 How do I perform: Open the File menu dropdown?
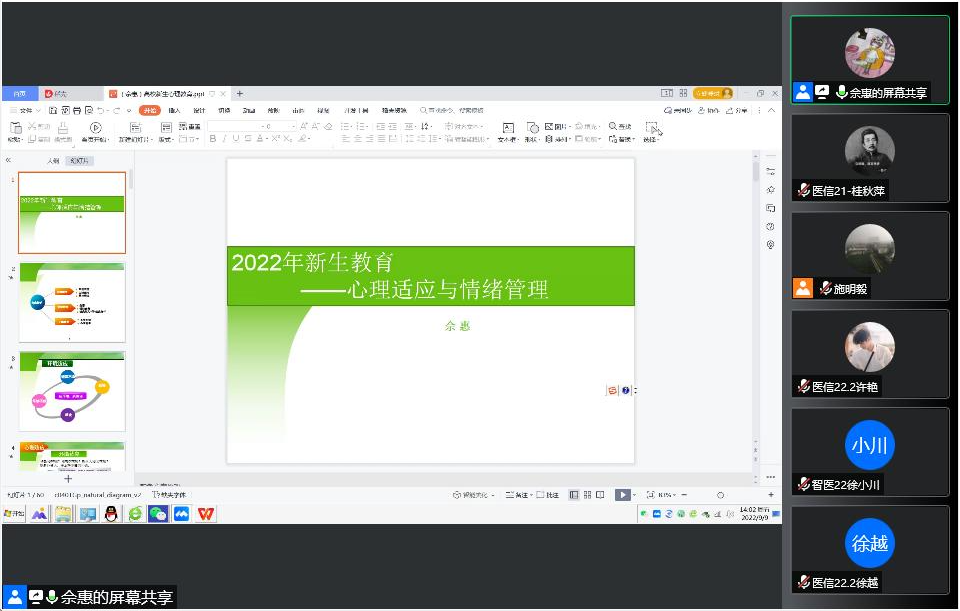tap(26, 110)
